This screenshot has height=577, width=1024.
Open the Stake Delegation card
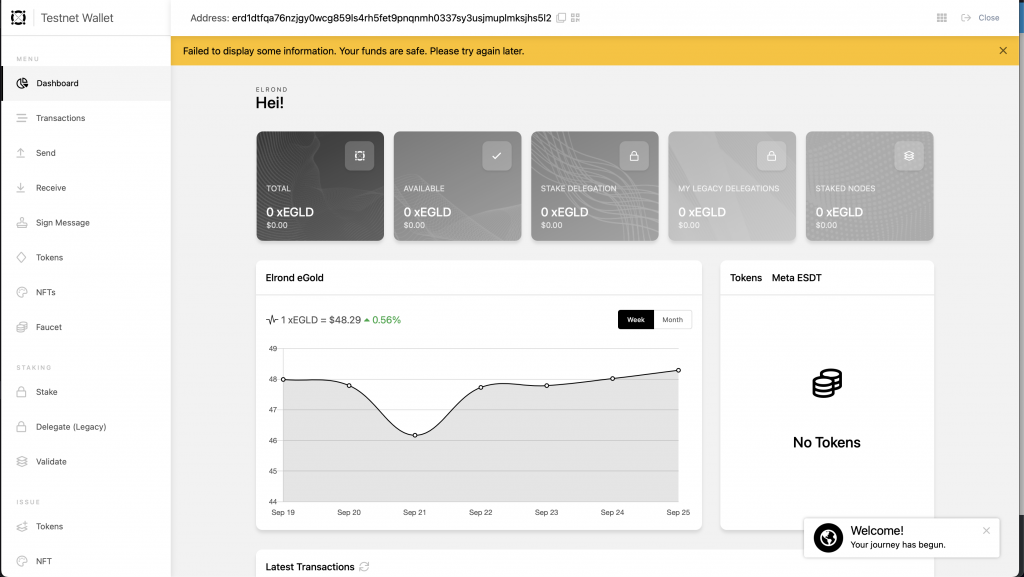[595, 186]
